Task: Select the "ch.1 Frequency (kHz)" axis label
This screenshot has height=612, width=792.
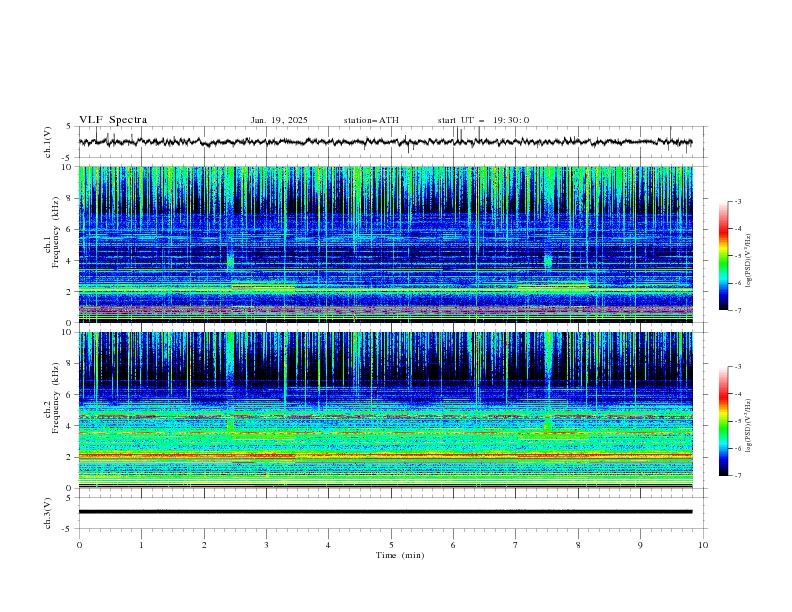Action: tap(52, 232)
